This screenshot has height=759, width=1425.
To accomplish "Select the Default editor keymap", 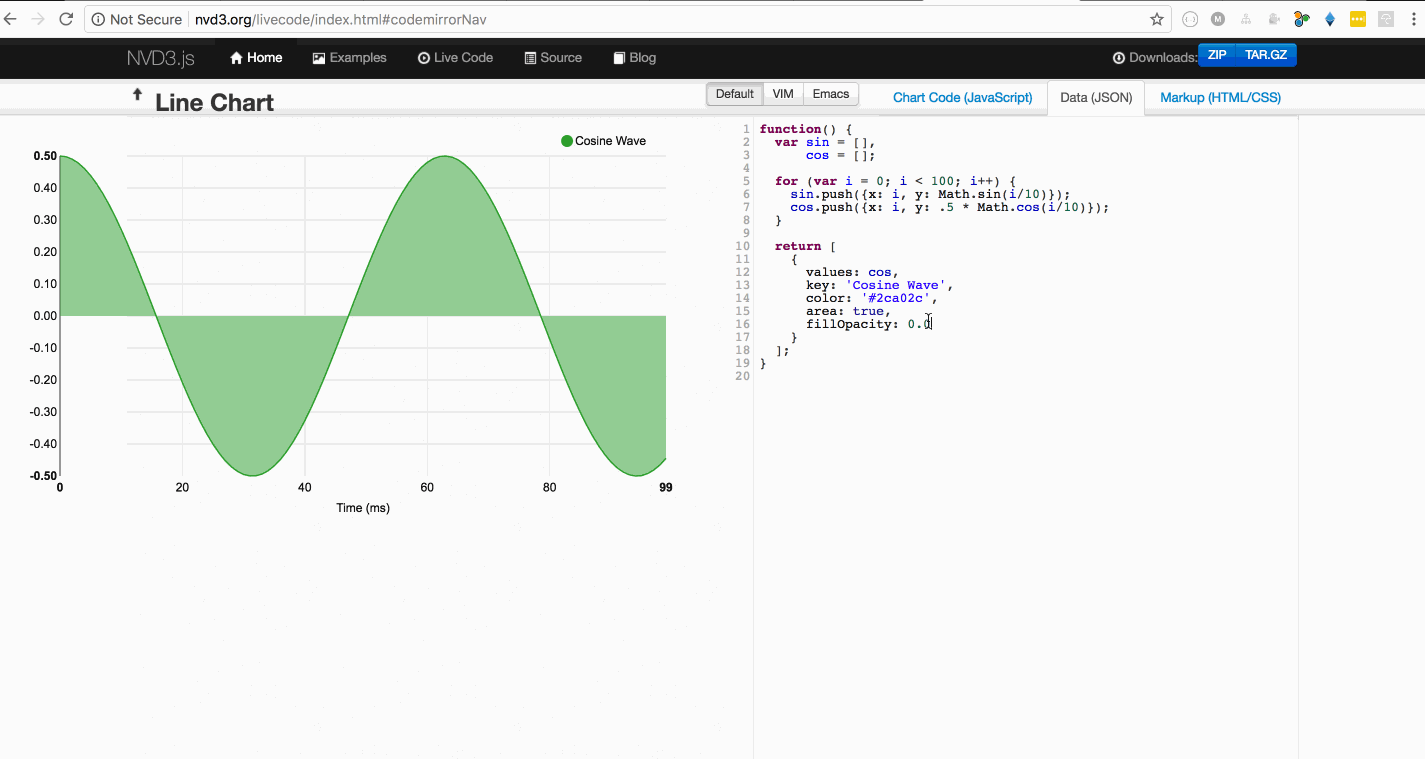I will coord(735,94).
